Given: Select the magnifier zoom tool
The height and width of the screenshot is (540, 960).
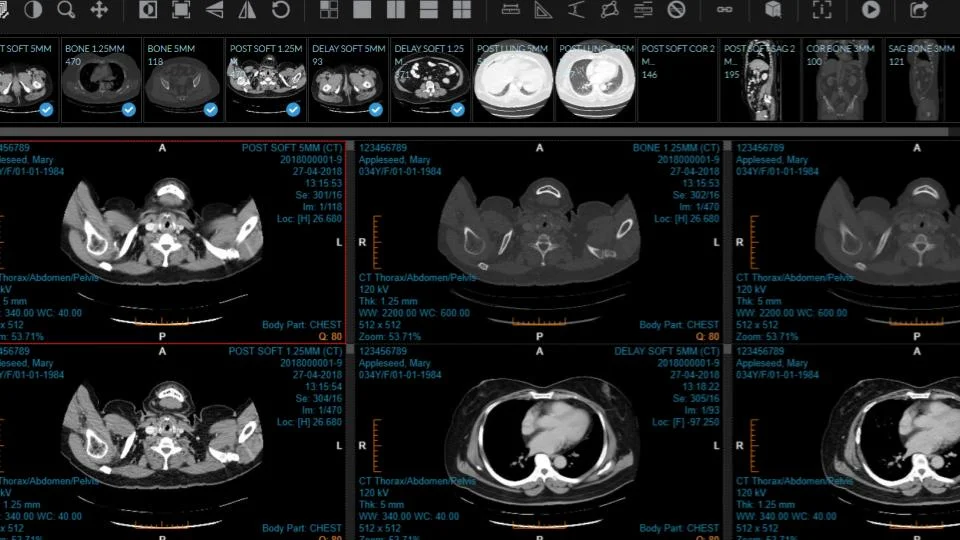Looking at the screenshot, I should point(66,9).
